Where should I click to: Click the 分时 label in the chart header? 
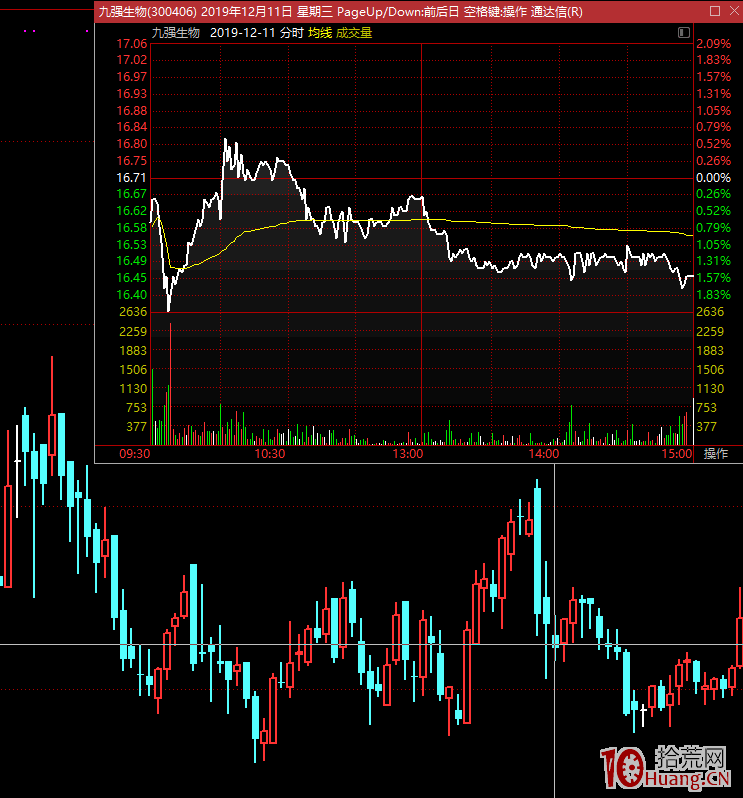292,33
